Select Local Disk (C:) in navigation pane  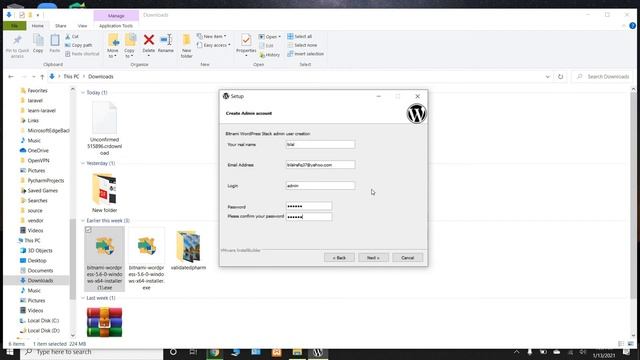pos(43,320)
